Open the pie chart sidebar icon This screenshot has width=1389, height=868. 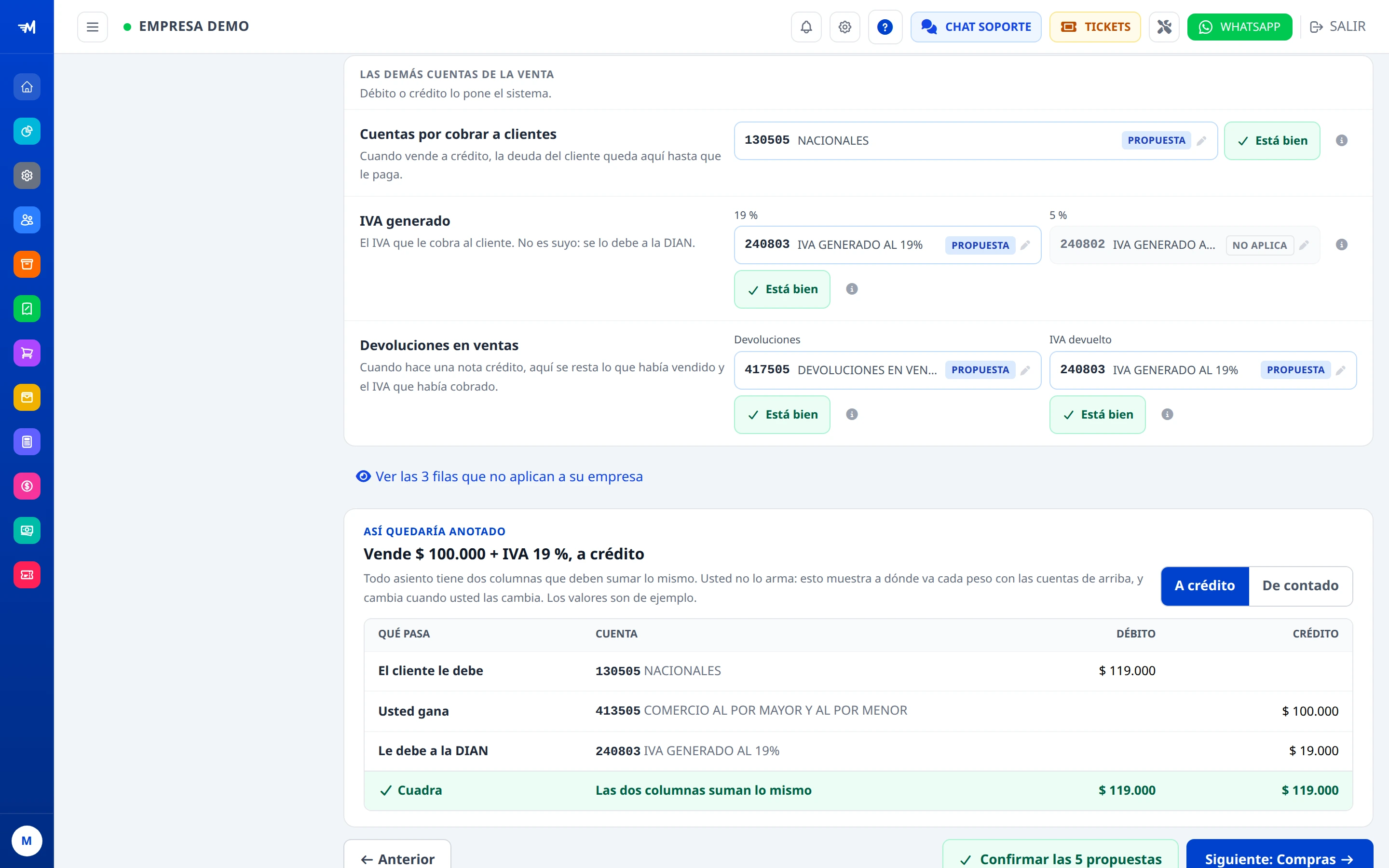27,131
